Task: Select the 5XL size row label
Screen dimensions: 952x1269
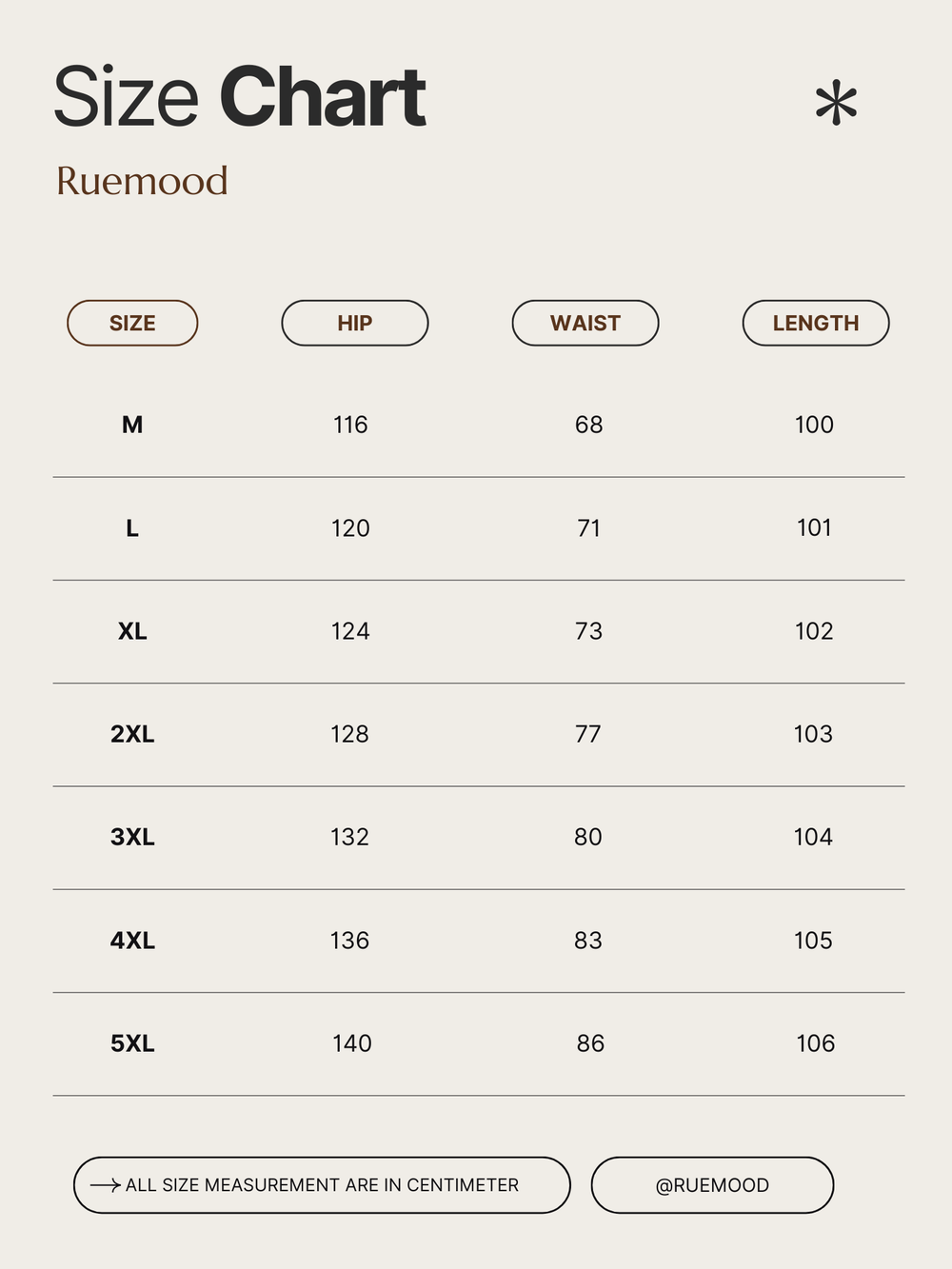Action: [132, 1043]
